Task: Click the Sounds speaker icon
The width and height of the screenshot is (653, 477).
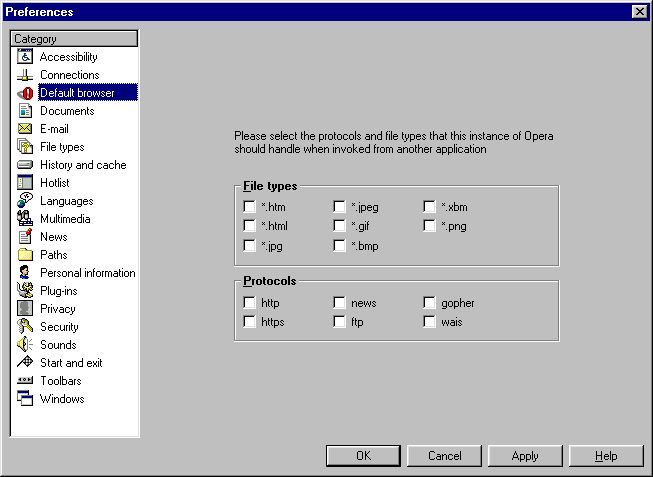Action: 25,345
